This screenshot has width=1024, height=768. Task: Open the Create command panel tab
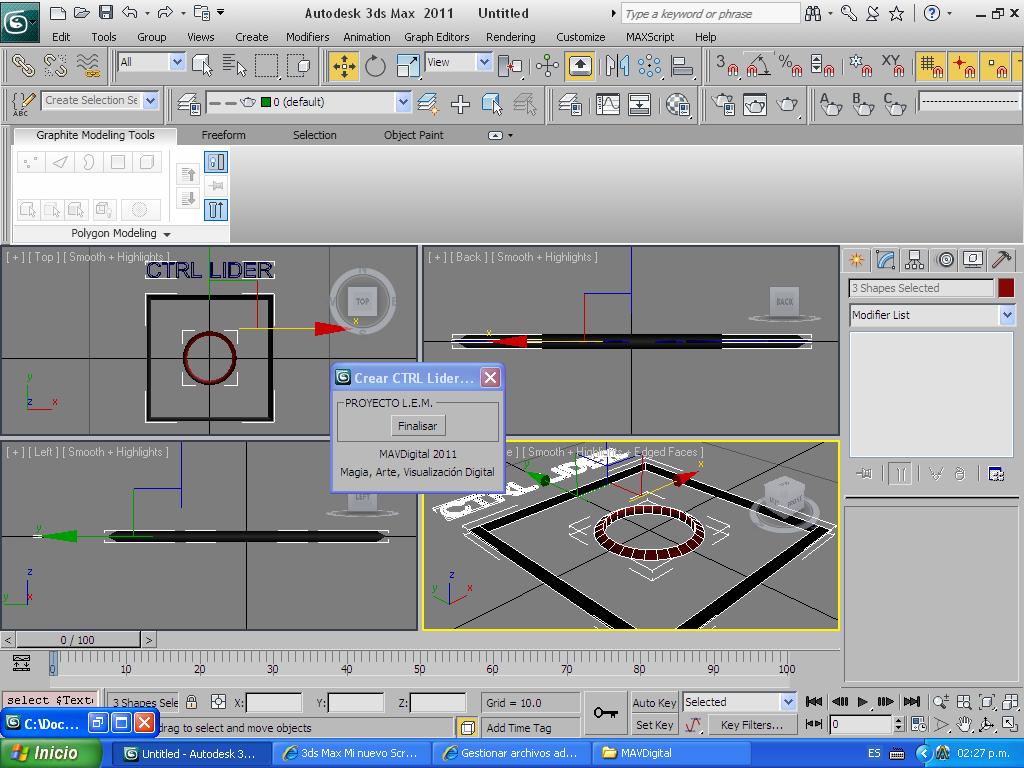tap(856, 260)
